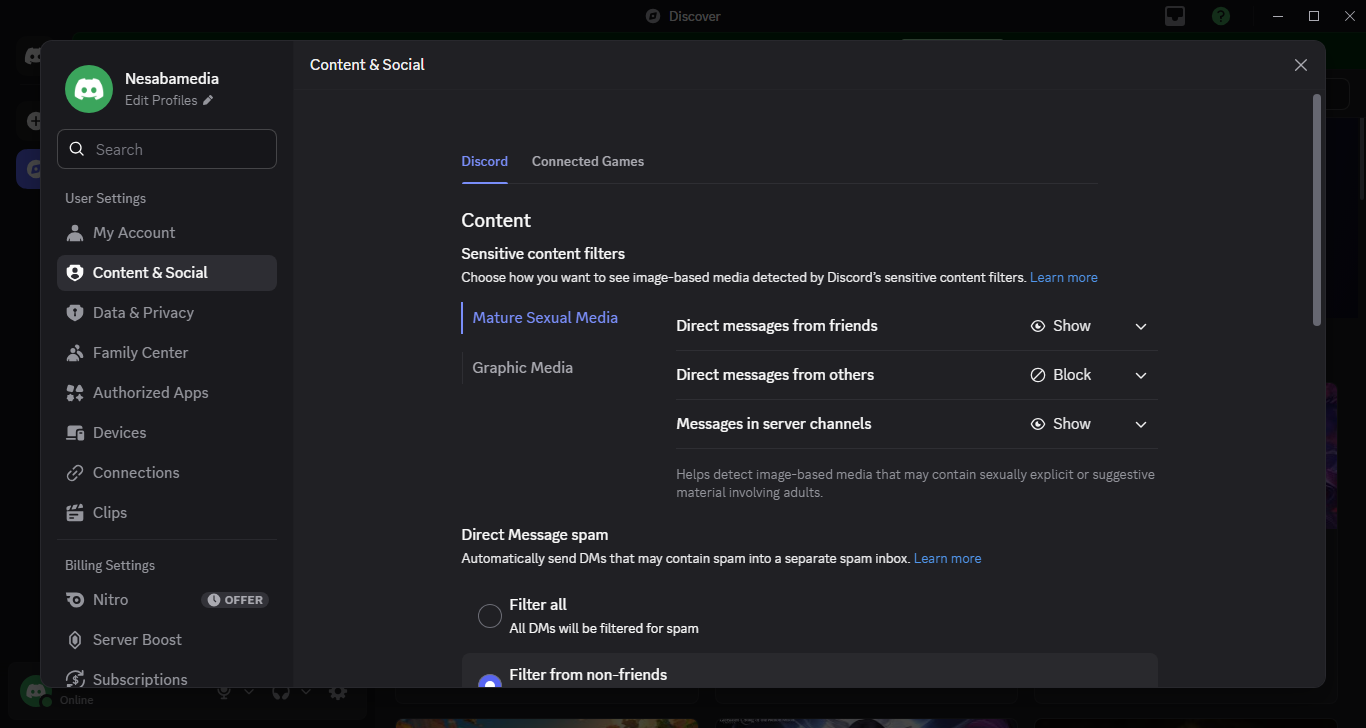Click the Clips clapperboard icon

point(75,513)
